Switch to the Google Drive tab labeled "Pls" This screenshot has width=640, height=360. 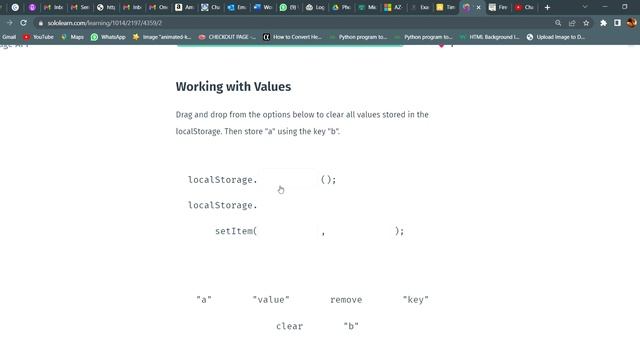click(x=341, y=7)
